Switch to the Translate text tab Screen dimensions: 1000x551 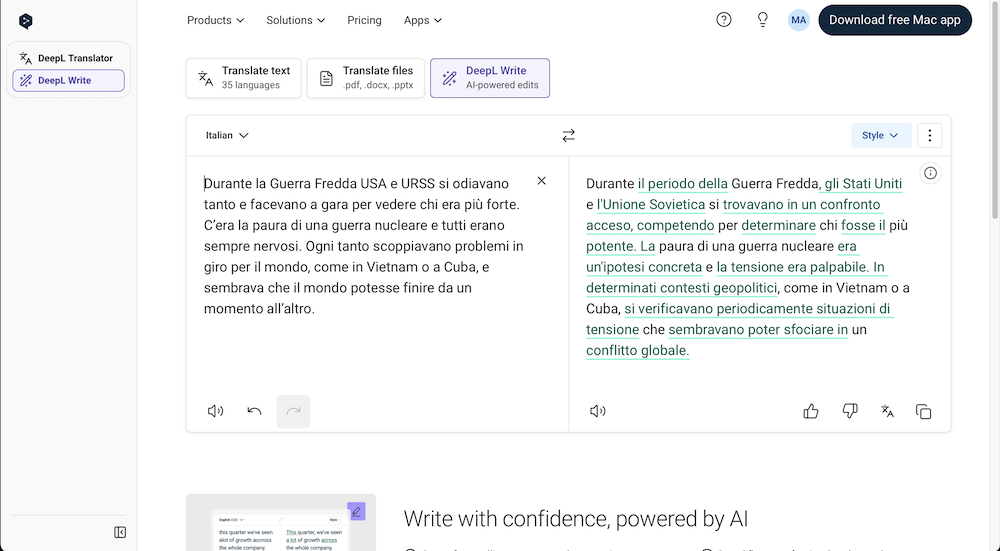[x=244, y=78]
